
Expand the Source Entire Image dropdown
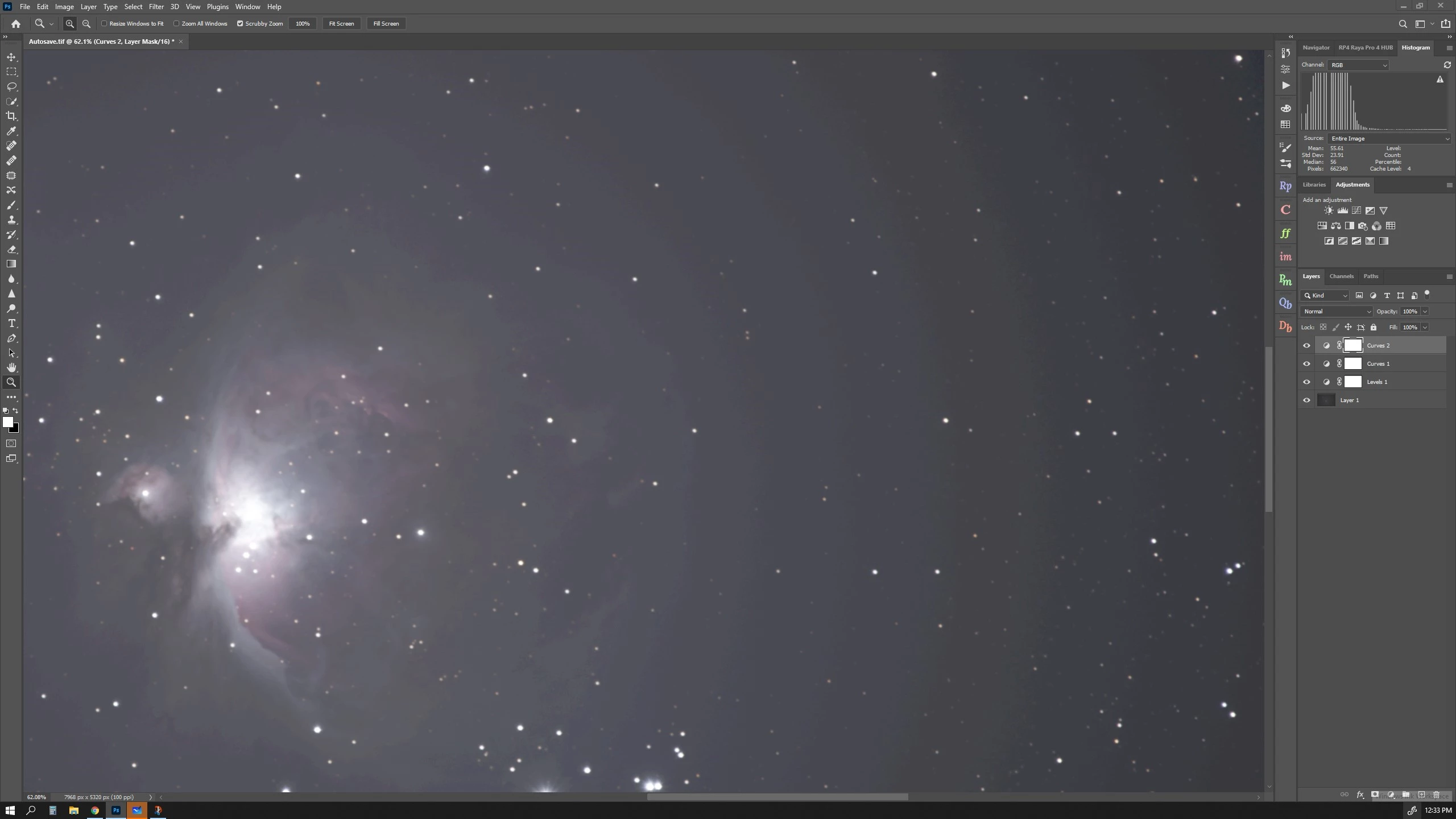point(1389,139)
